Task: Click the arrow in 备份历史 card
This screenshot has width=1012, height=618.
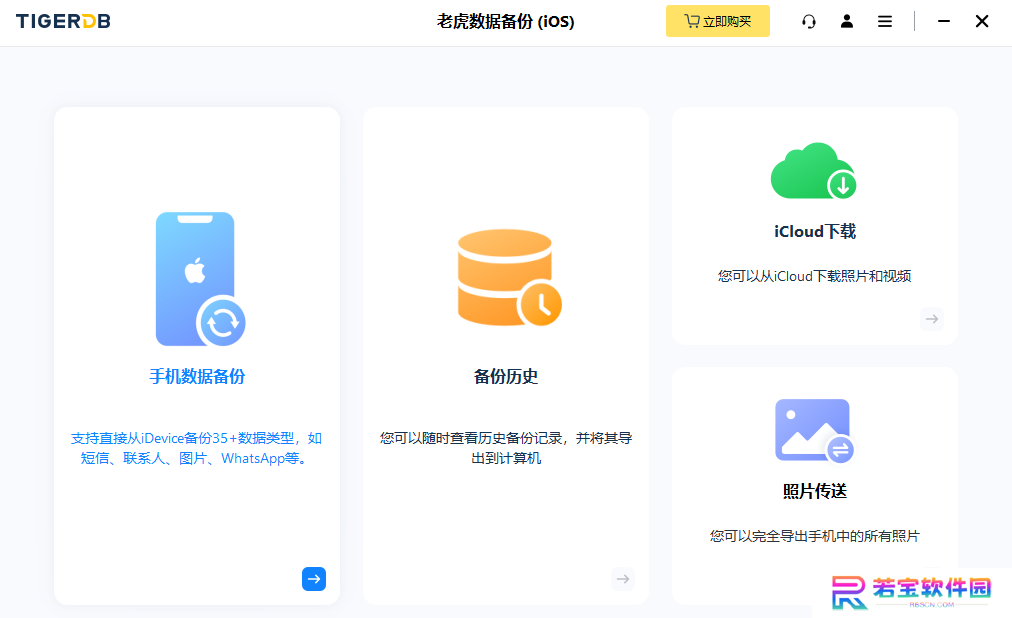Action: tap(623, 579)
